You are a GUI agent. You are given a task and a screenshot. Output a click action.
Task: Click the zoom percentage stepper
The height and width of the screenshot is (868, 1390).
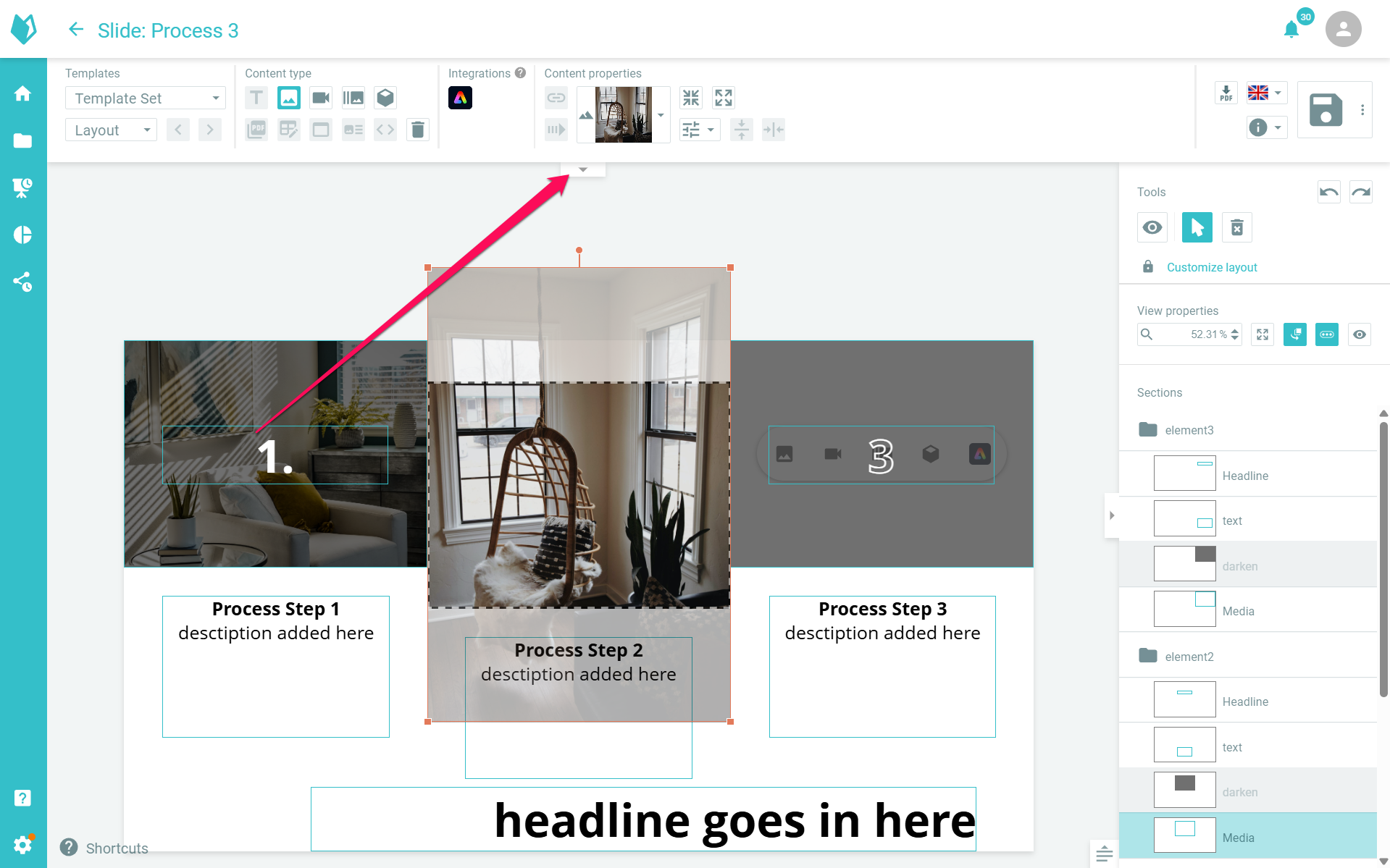pyautogui.click(x=1235, y=334)
